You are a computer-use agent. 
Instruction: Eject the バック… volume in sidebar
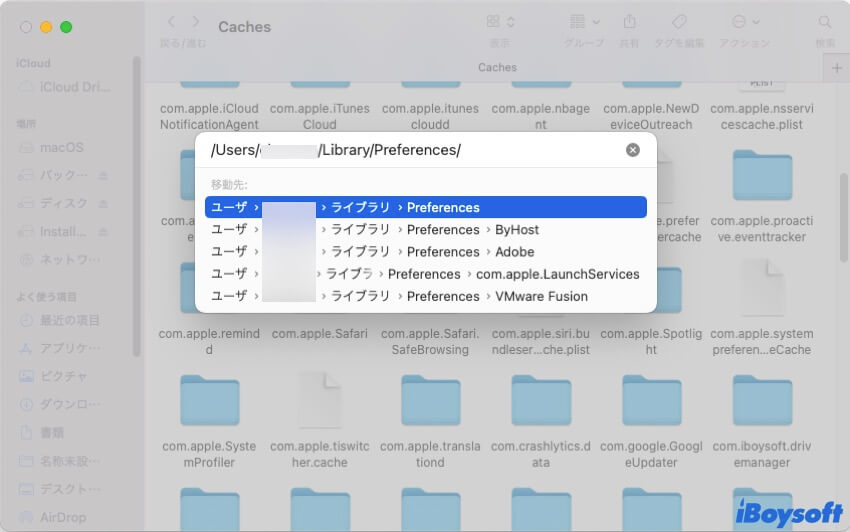tap(103, 176)
